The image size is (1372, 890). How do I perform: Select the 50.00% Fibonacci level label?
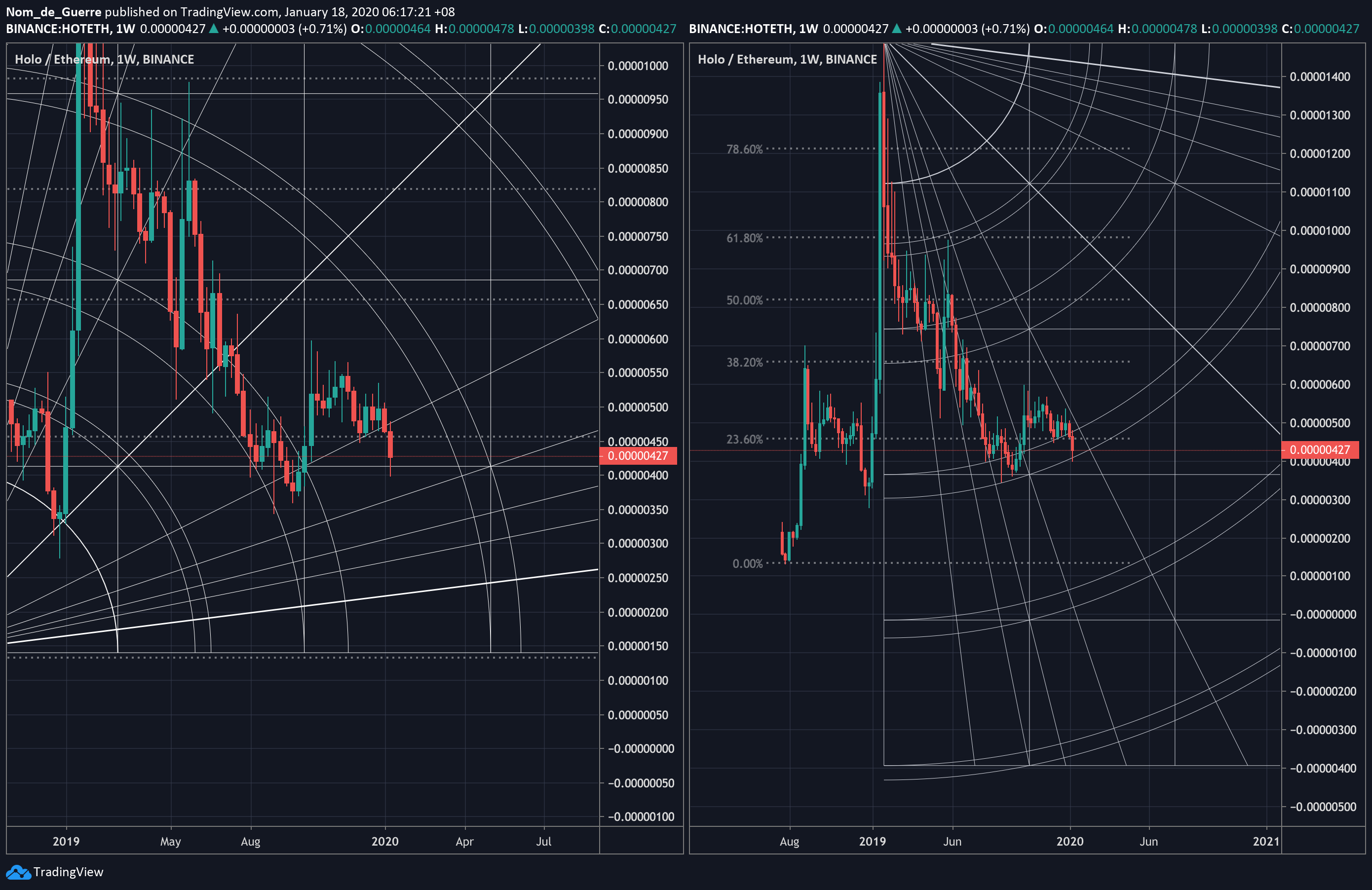pyautogui.click(x=744, y=300)
